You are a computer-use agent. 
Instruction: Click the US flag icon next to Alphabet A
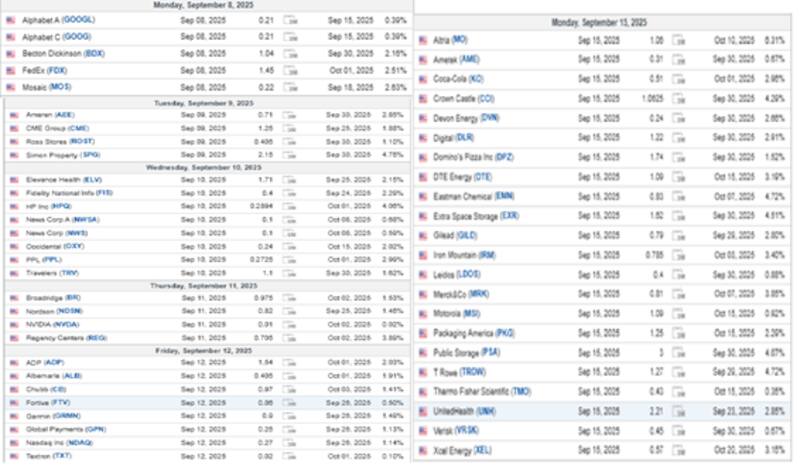(x=12, y=20)
